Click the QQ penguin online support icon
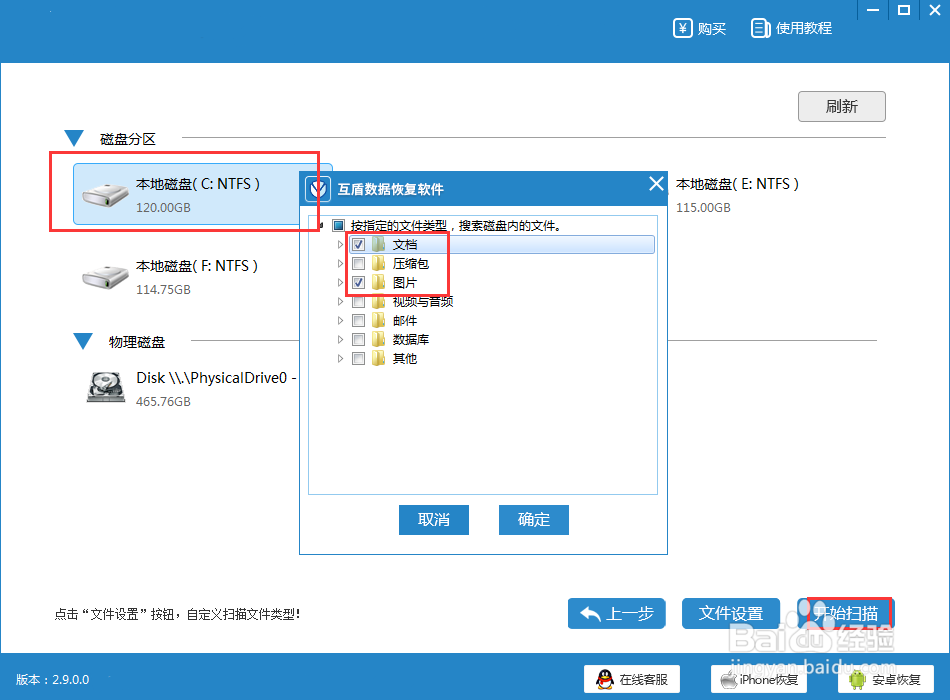950x700 pixels. (605, 679)
